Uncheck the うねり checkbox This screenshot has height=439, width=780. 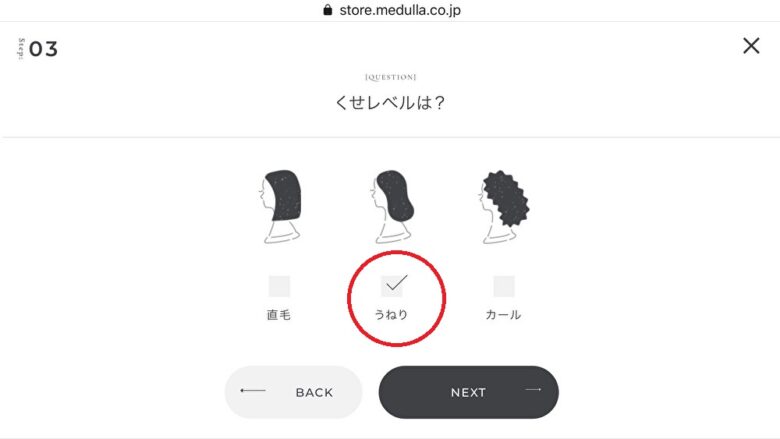[x=392, y=286]
